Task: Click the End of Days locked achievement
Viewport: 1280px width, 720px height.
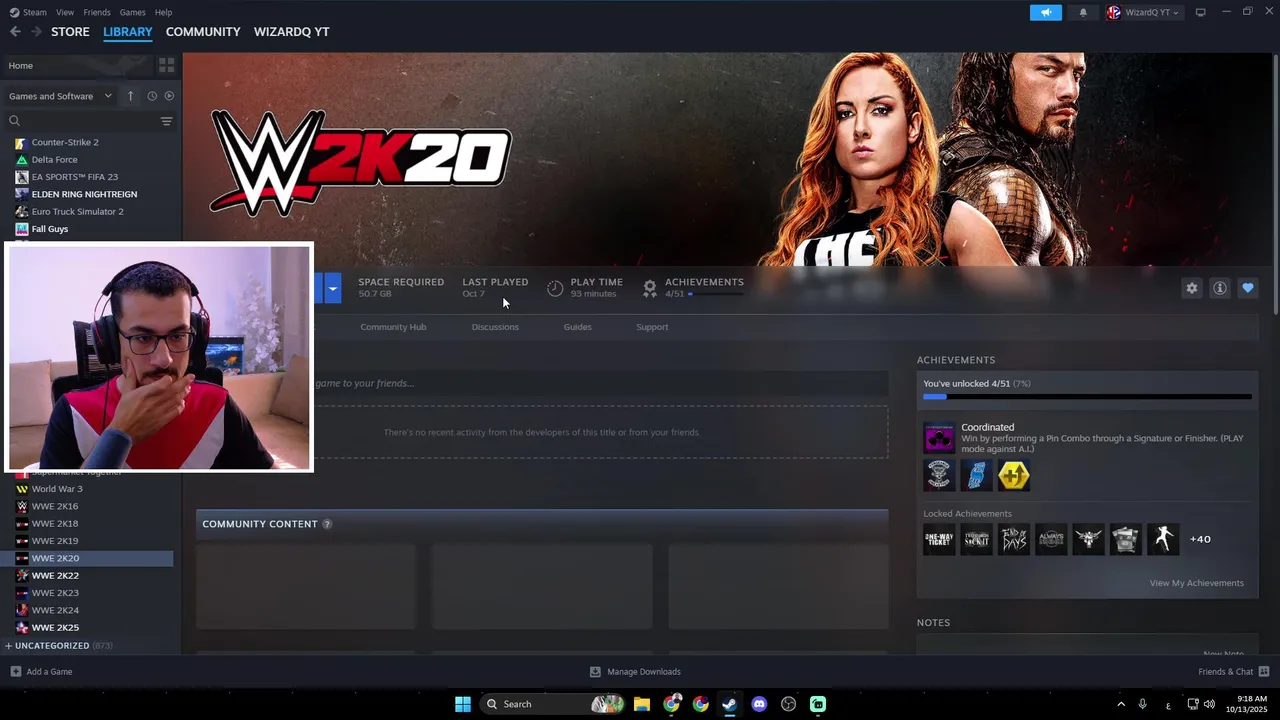Action: pyautogui.click(x=1013, y=539)
